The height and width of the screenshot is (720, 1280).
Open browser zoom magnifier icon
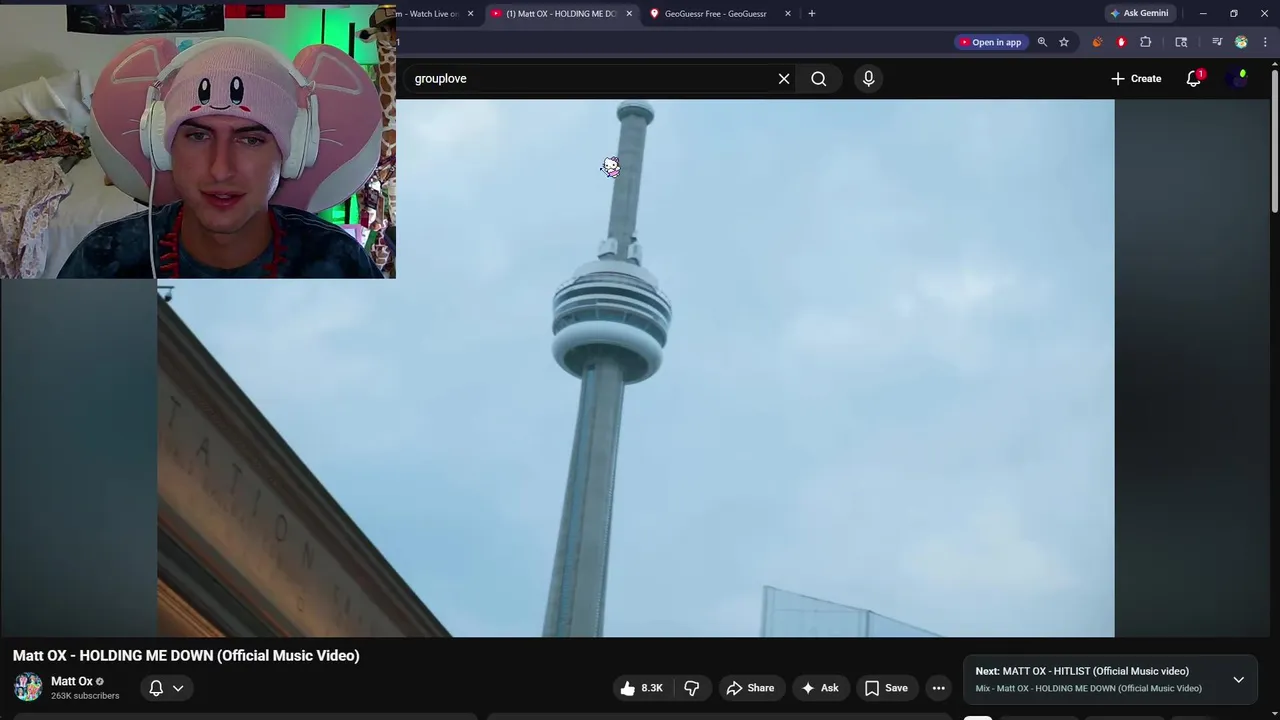tap(1042, 42)
